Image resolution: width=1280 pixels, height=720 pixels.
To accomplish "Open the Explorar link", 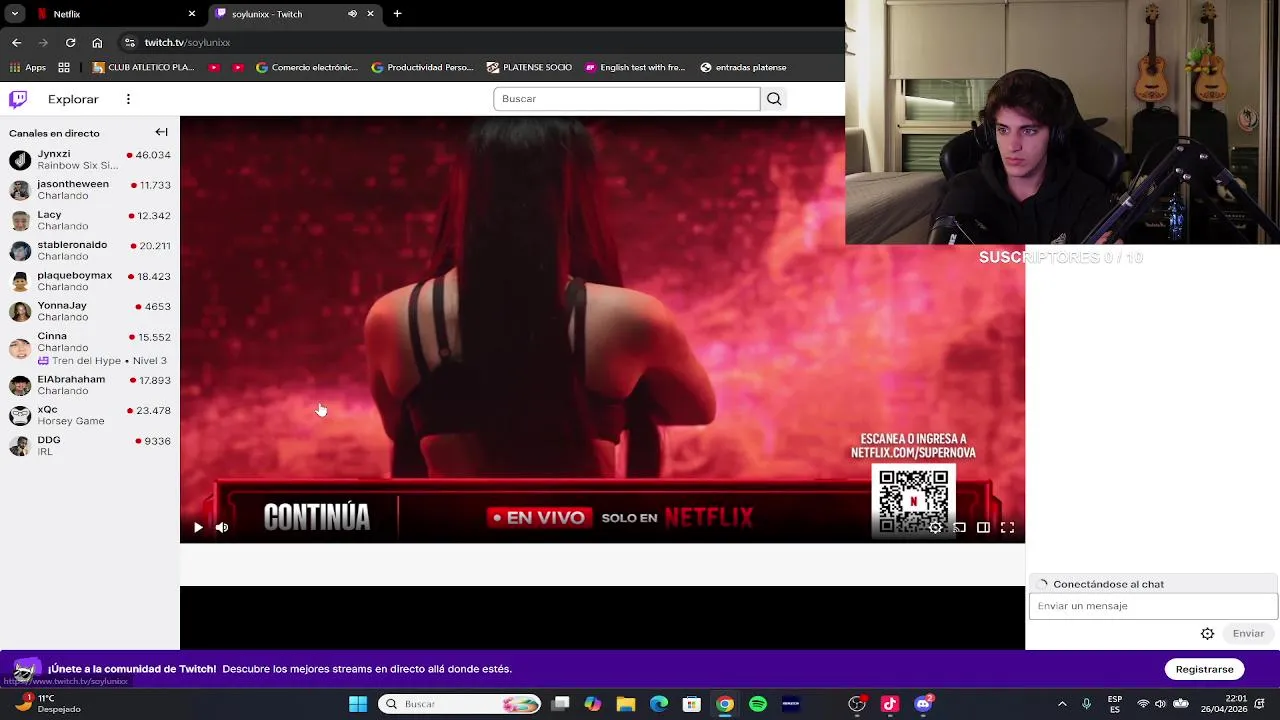I will (x=73, y=99).
